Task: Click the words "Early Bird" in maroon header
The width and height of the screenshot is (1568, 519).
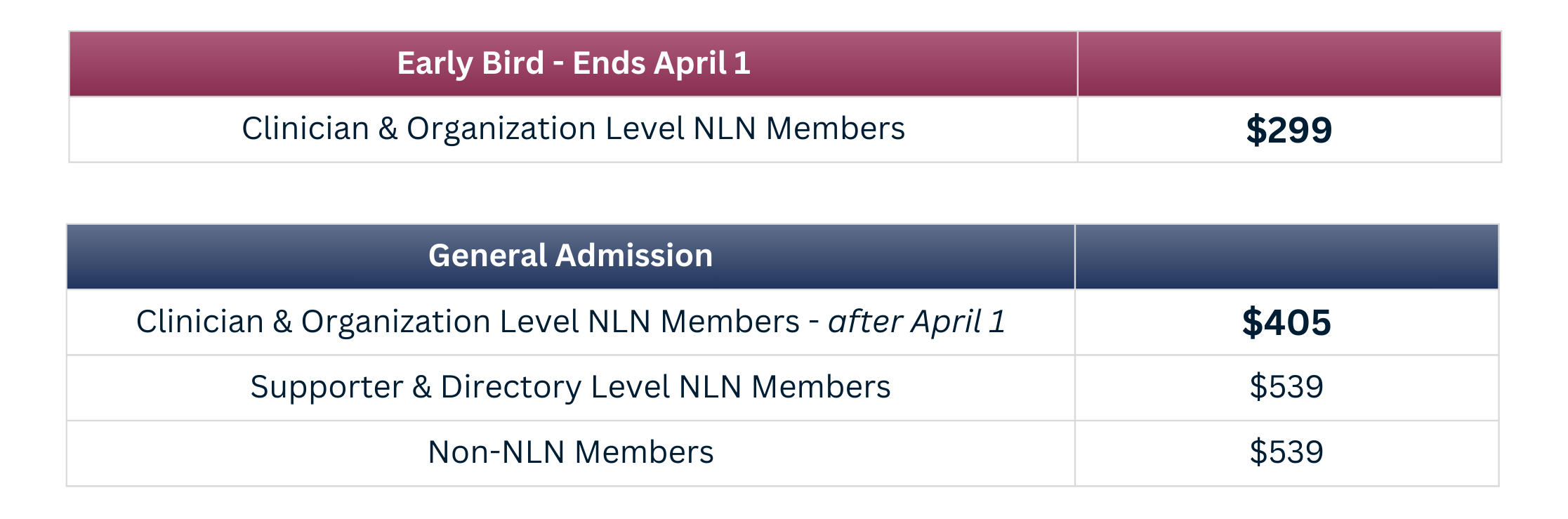Action: click(470, 63)
